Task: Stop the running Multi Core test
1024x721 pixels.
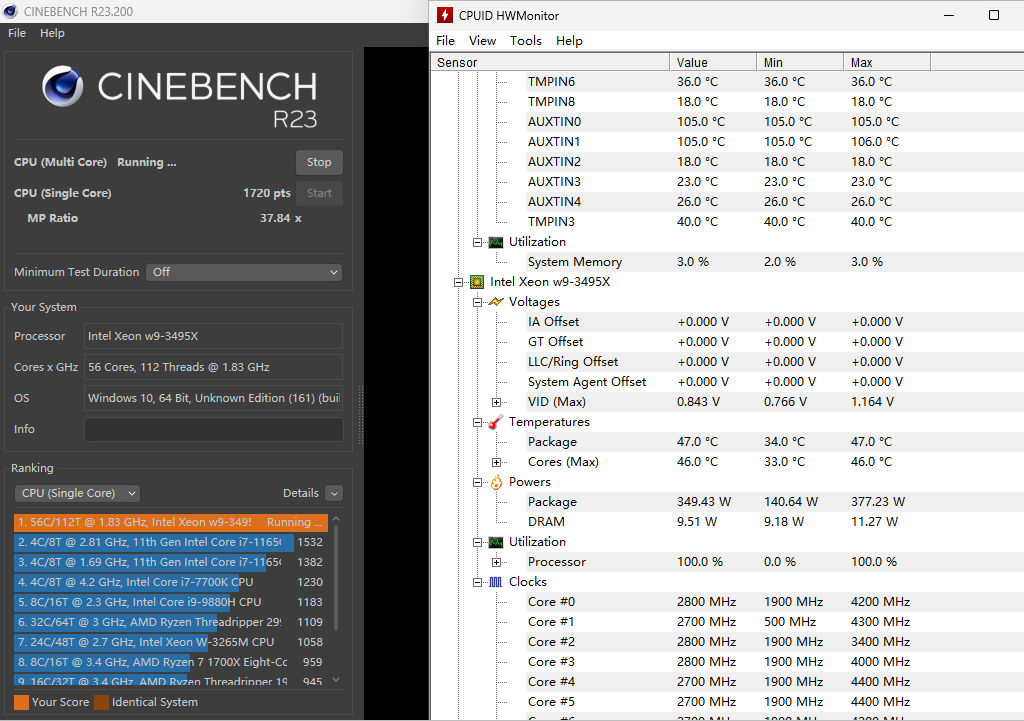Action: tap(319, 162)
